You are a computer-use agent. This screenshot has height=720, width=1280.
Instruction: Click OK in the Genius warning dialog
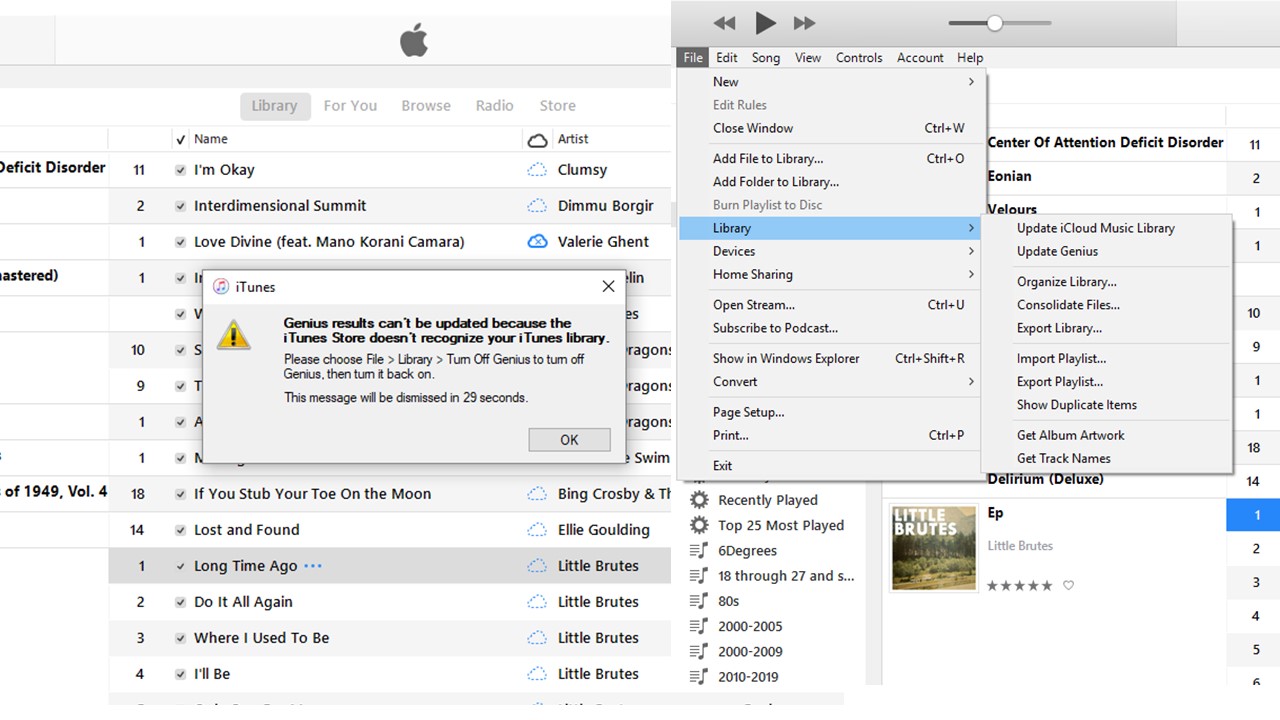click(x=569, y=440)
